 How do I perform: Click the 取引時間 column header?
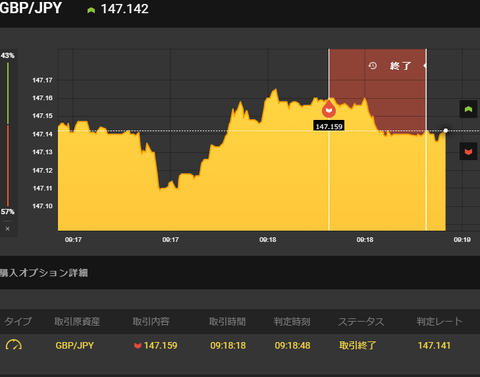pos(227,321)
